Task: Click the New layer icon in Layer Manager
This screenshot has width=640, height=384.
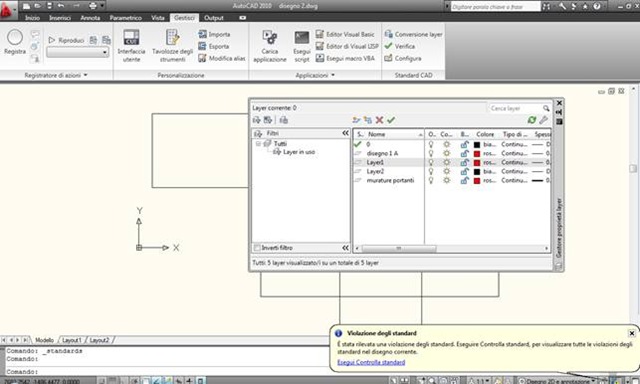Action: (x=356, y=120)
